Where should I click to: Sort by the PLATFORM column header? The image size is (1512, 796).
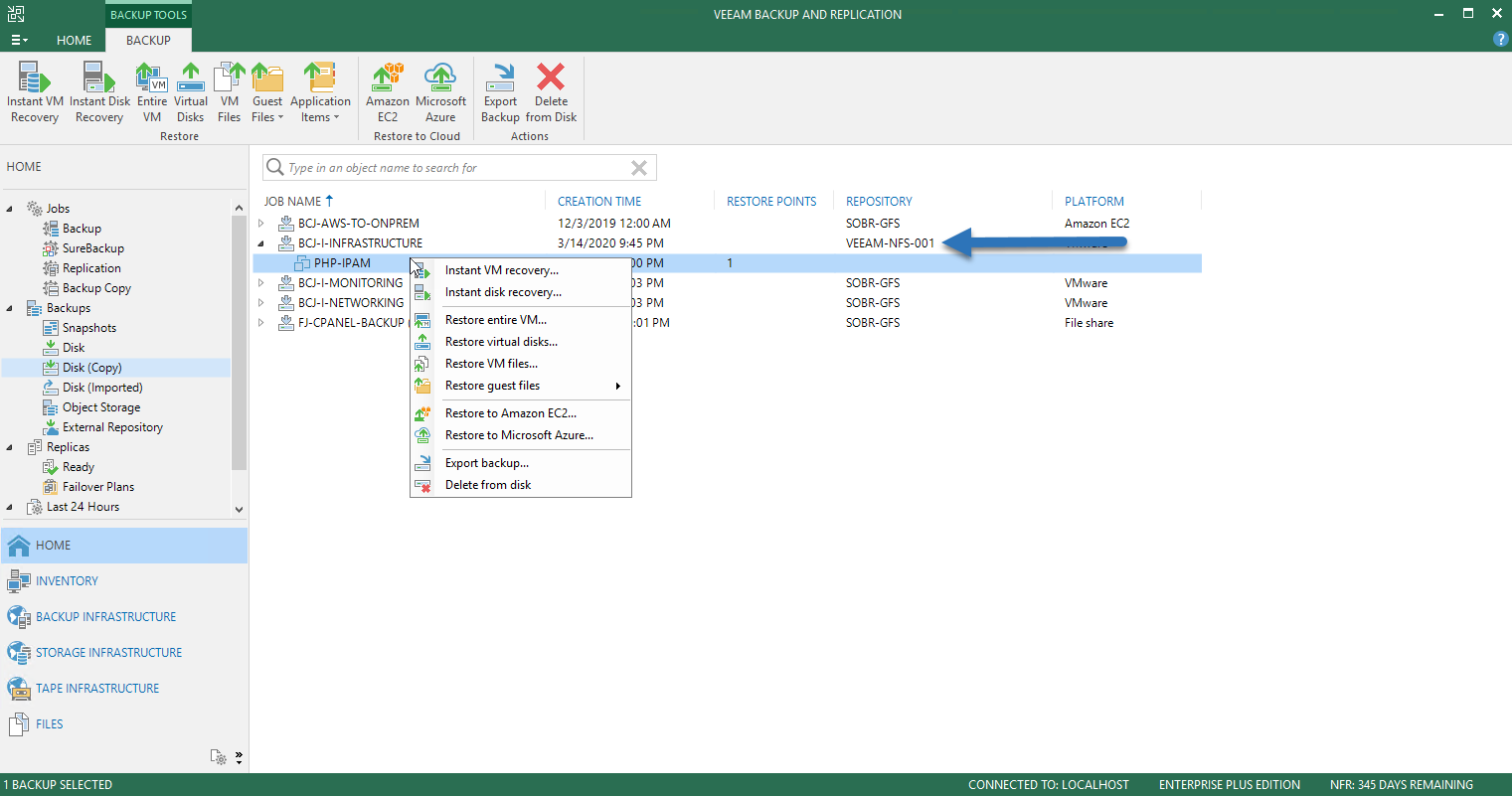(x=1094, y=201)
